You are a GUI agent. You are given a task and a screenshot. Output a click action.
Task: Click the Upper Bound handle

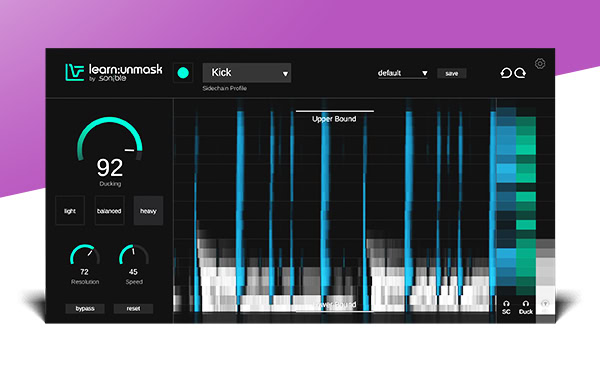pos(334,111)
